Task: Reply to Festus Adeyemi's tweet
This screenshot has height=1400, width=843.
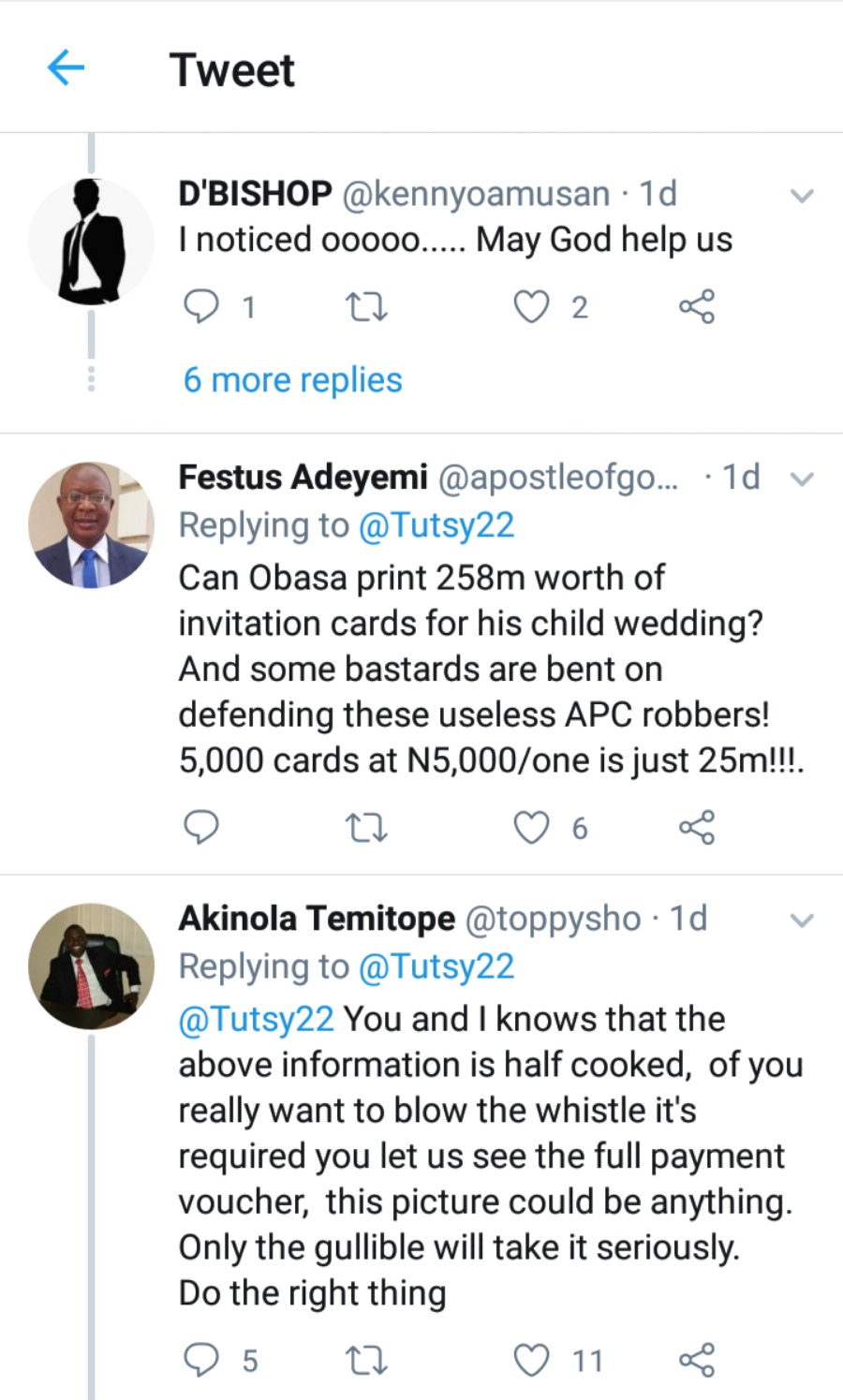Action: (x=200, y=827)
